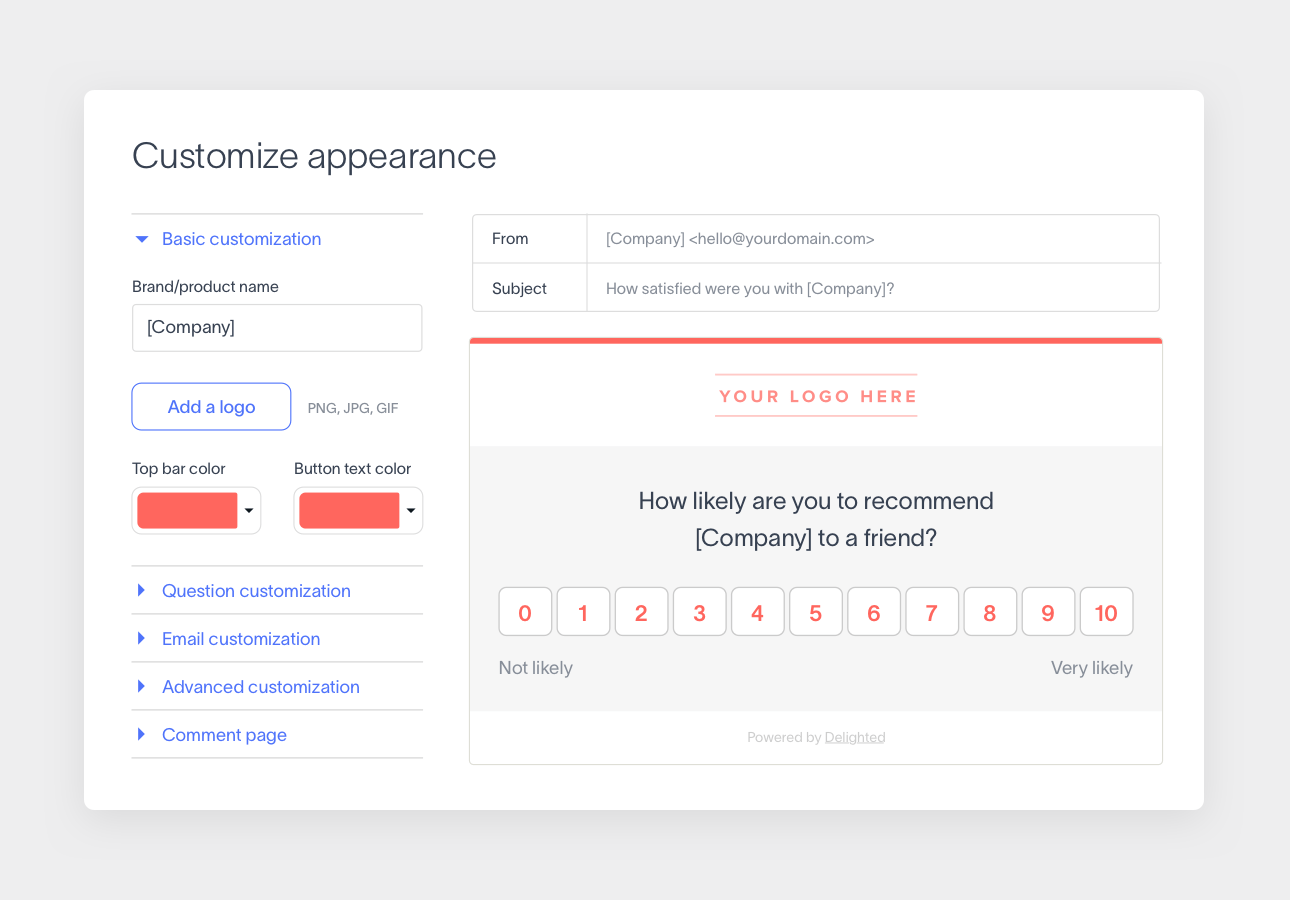This screenshot has width=1290, height=900.
Task: Open the Button text color dropdown
Action: coord(410,510)
